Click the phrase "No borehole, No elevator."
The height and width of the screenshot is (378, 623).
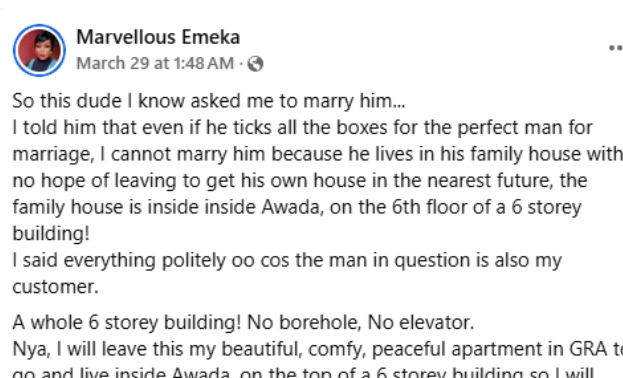(361, 322)
